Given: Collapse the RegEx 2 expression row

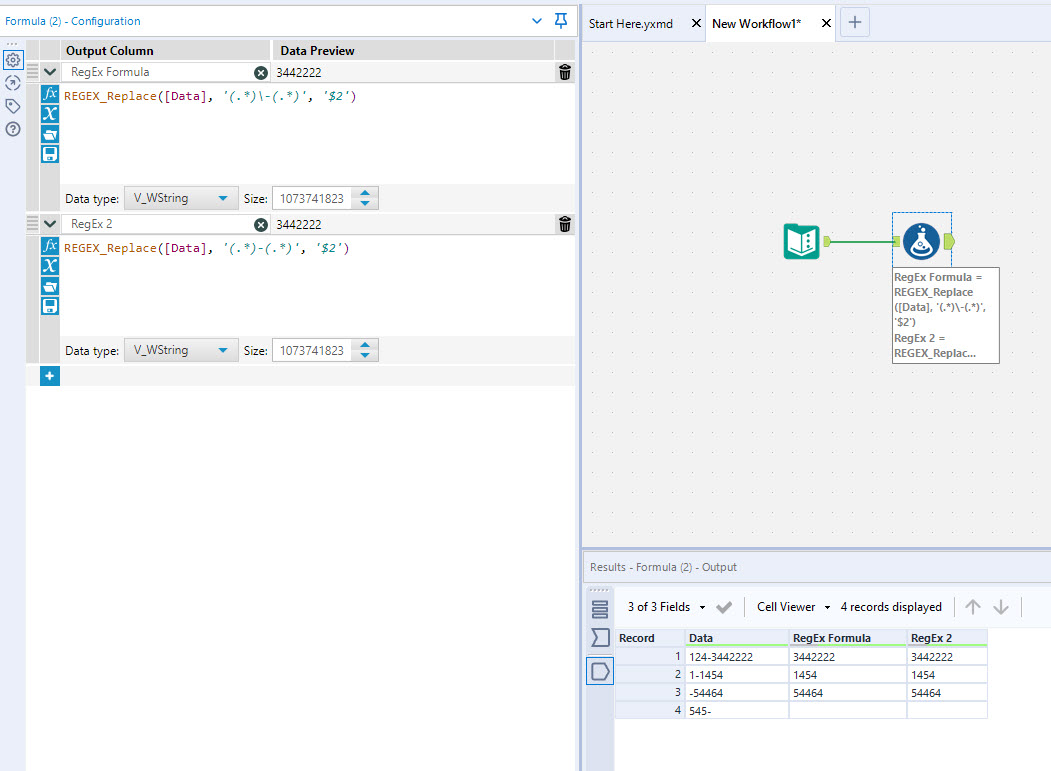Looking at the screenshot, I should [50, 224].
